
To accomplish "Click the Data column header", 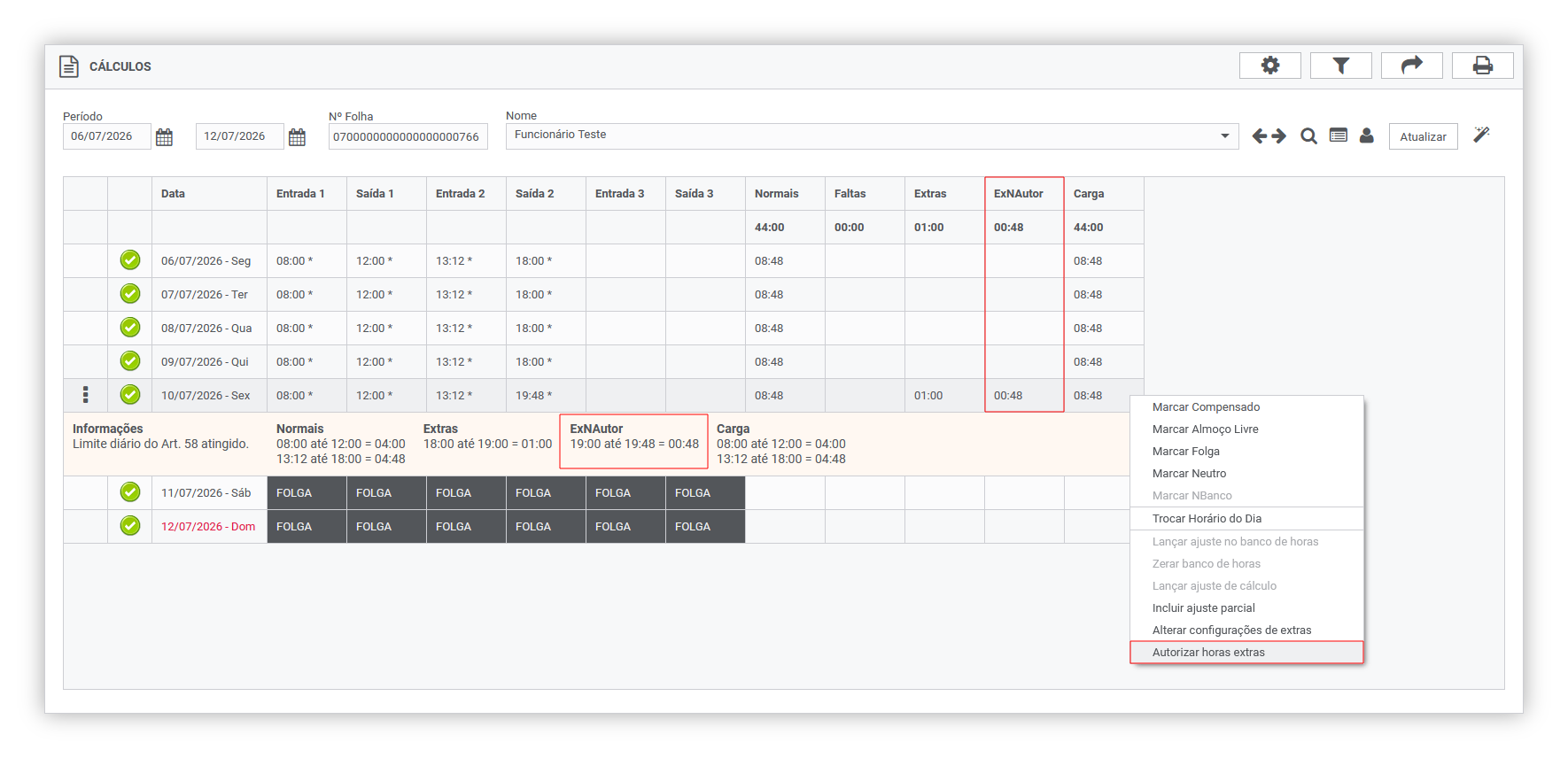I will 209,194.
